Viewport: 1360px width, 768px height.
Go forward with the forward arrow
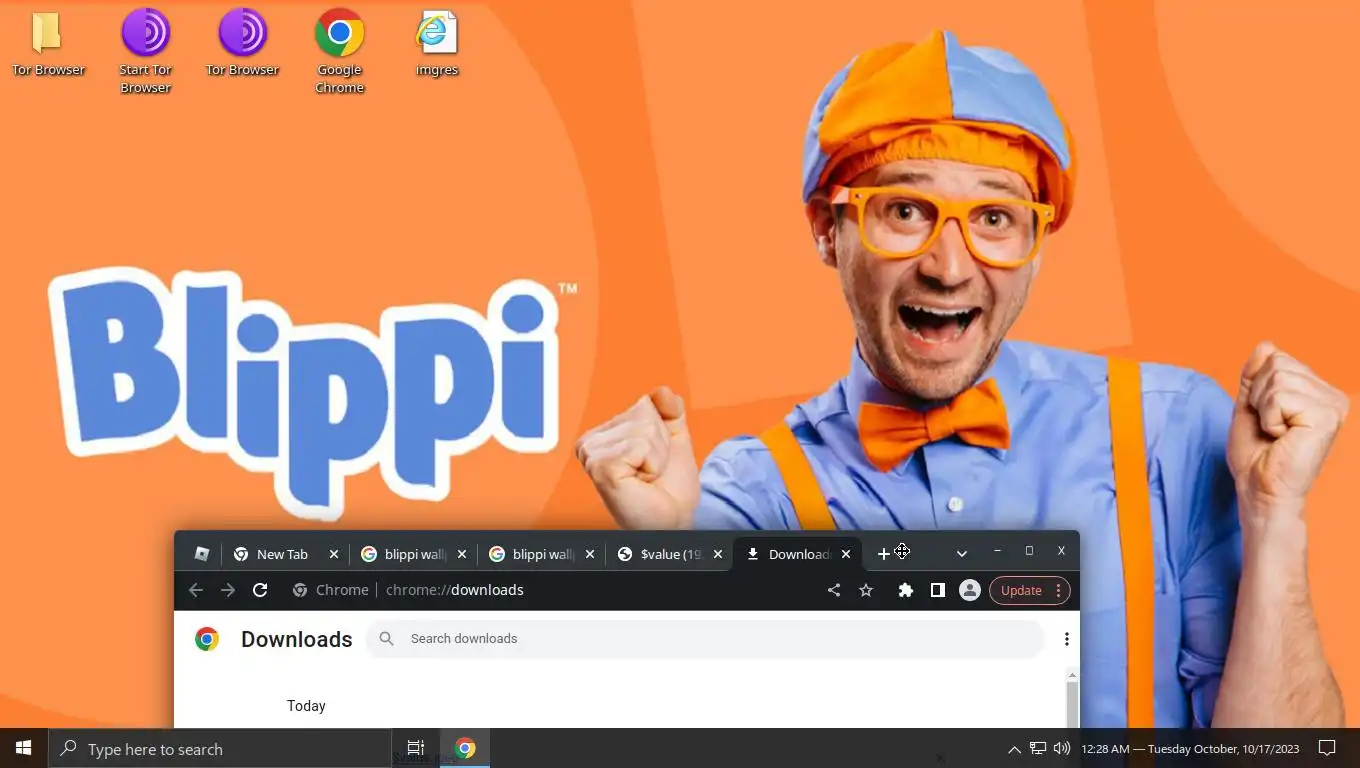228,590
